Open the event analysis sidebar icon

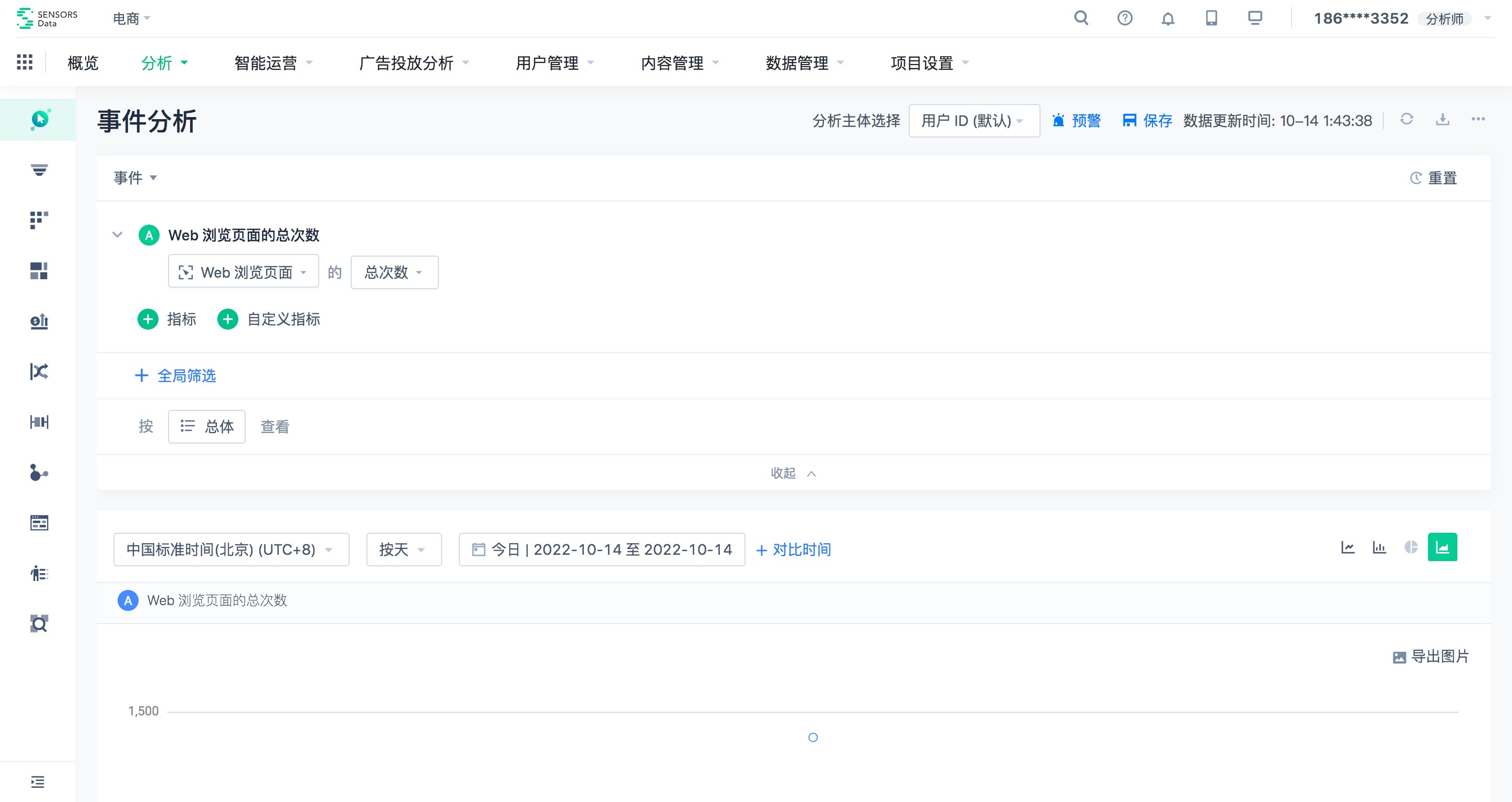[x=39, y=120]
